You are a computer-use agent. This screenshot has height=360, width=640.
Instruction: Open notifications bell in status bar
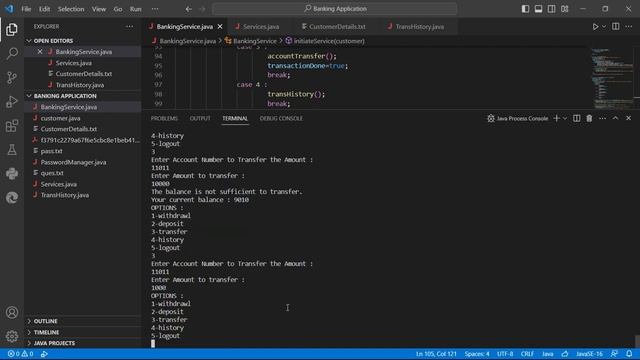pyautogui.click(x=629, y=354)
